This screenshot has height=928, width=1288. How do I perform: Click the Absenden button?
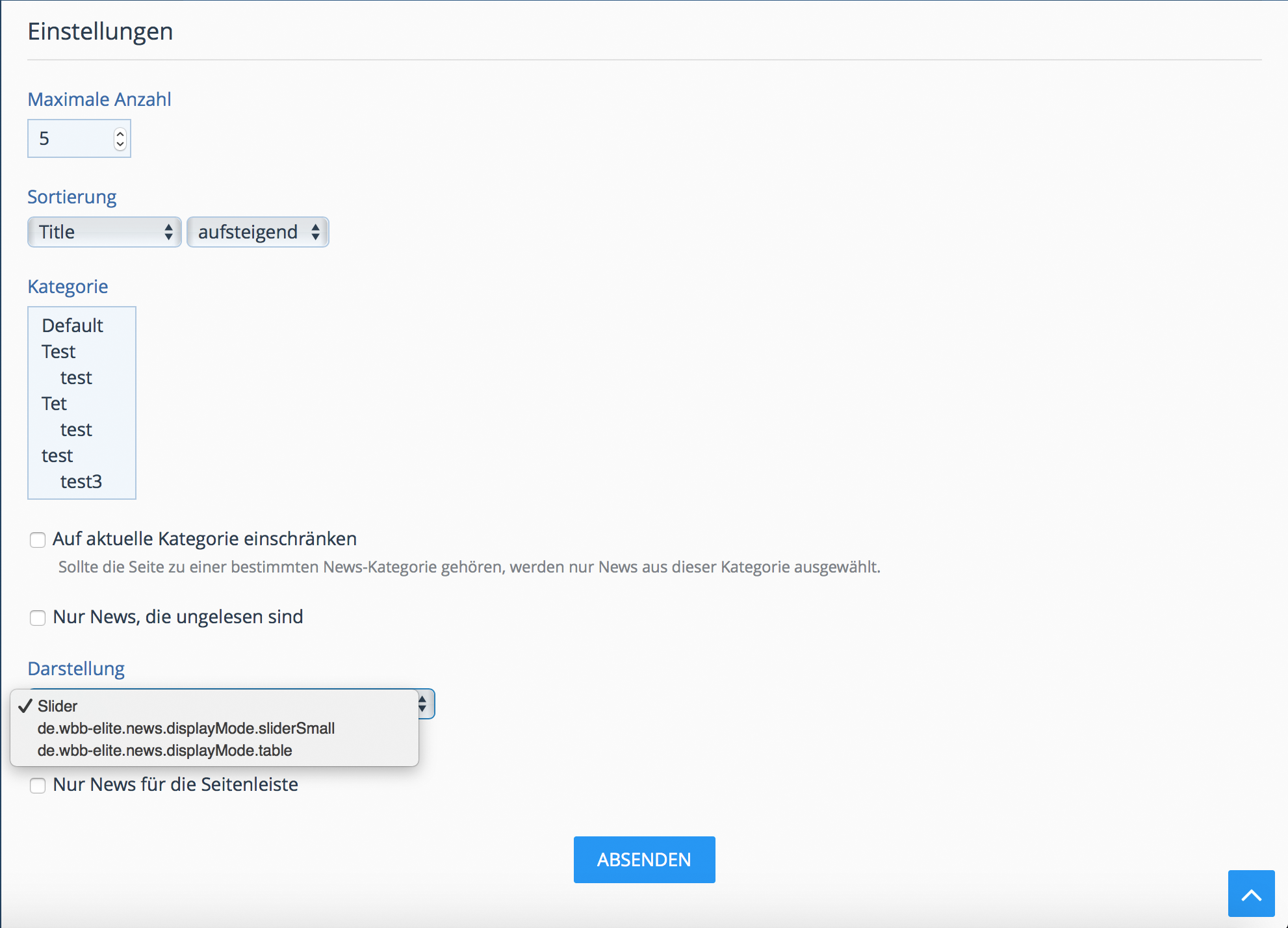tap(644, 859)
